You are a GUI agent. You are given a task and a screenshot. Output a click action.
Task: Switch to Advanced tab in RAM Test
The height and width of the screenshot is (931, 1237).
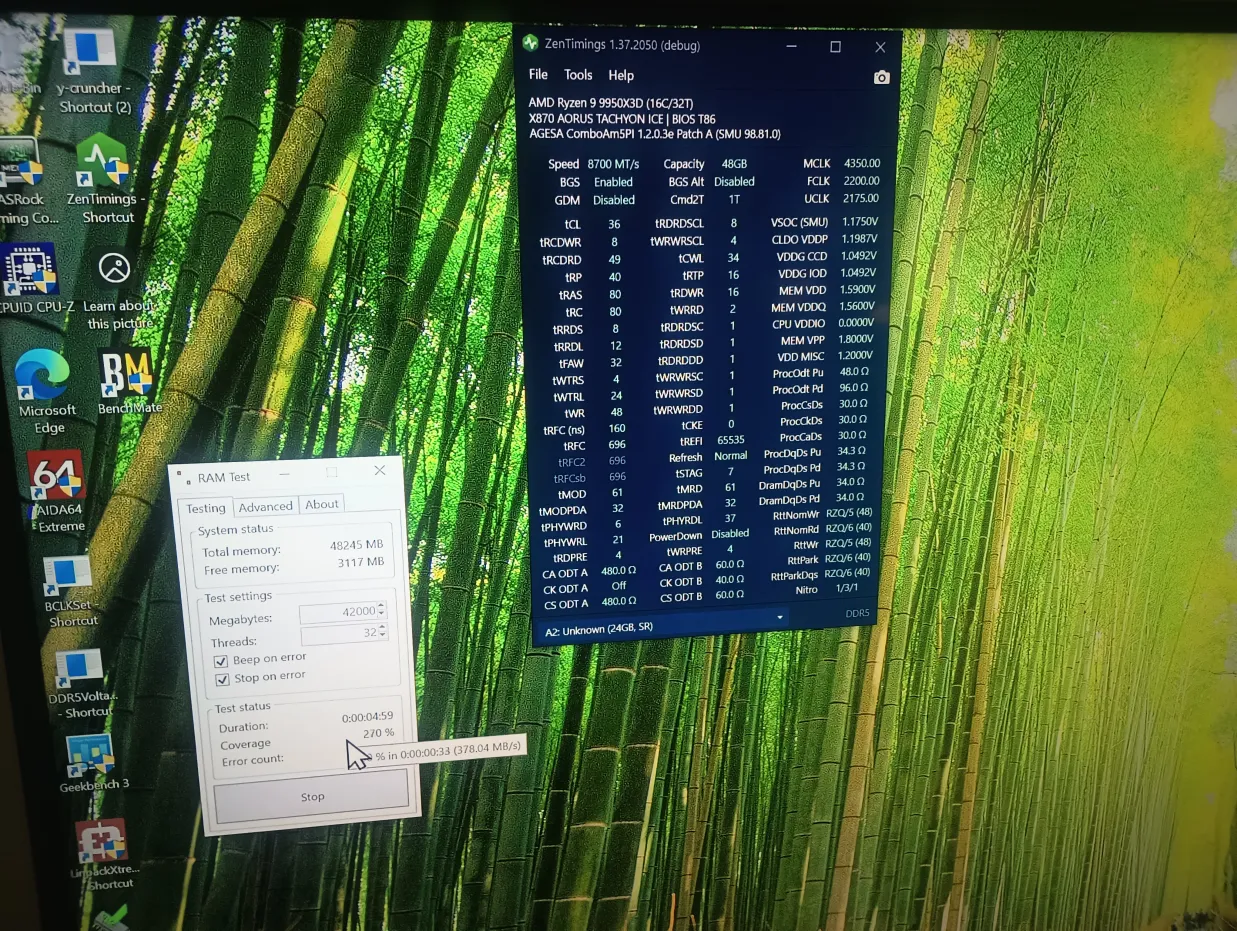[265, 506]
